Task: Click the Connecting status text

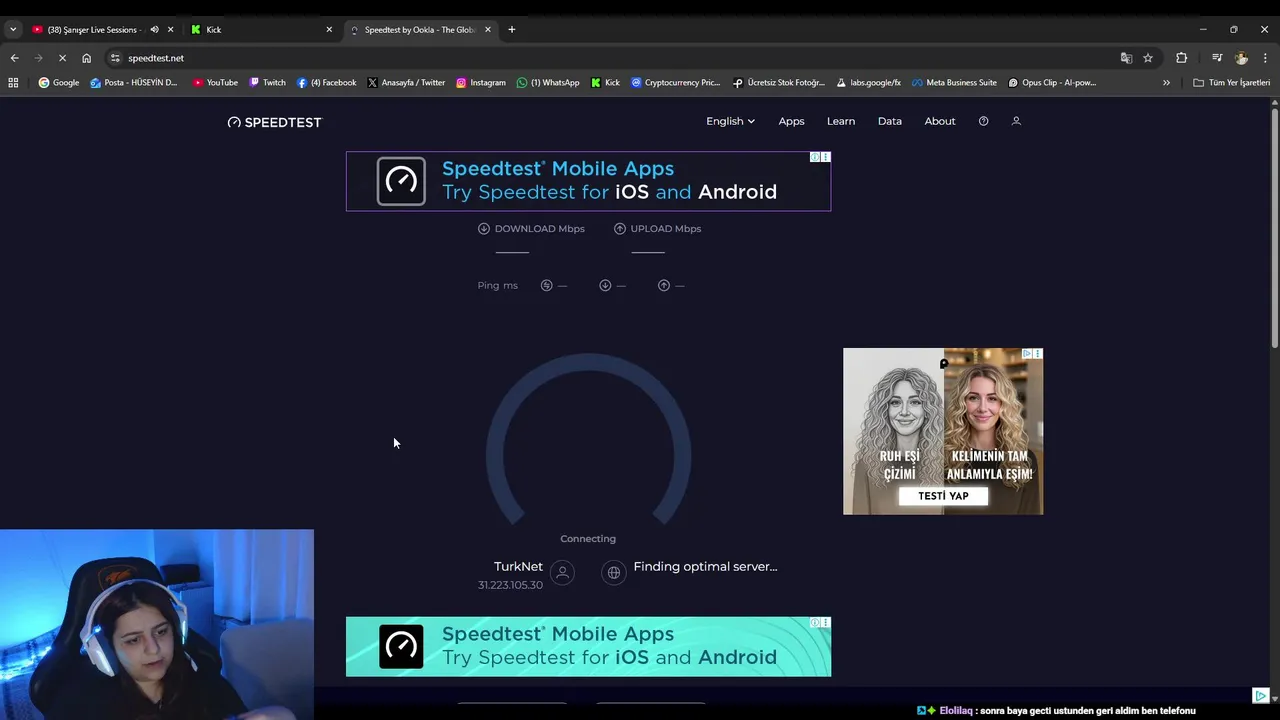Action: [588, 538]
